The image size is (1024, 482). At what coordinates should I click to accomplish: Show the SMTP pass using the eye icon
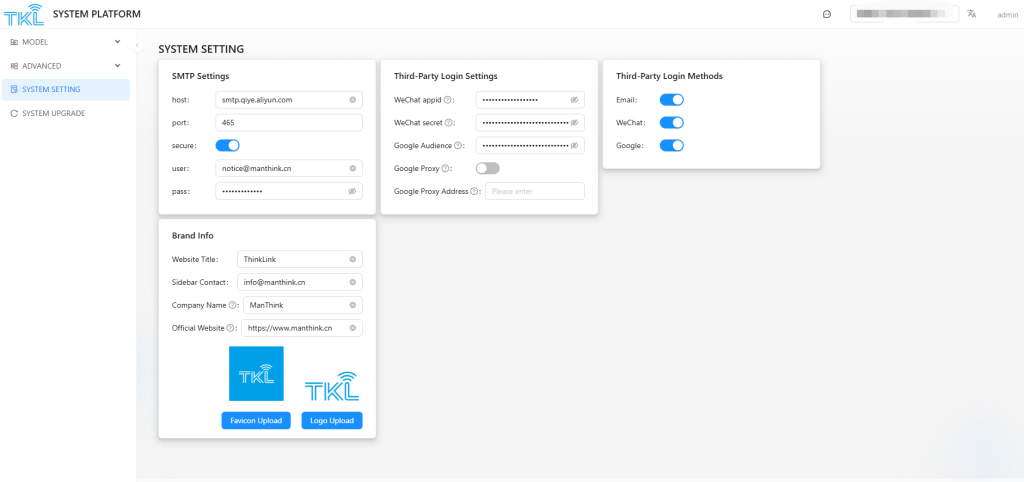coord(352,191)
